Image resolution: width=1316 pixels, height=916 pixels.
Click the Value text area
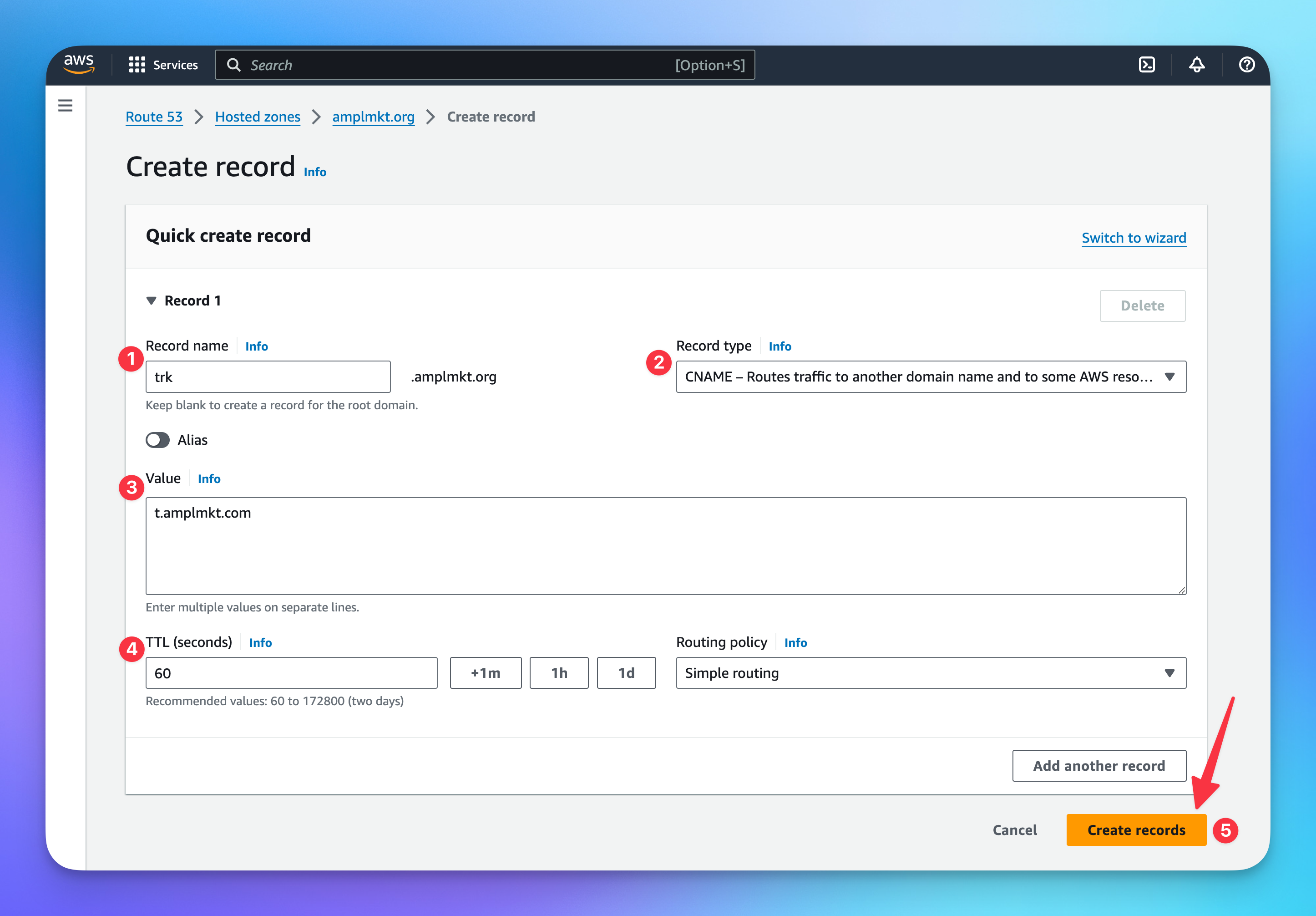(x=665, y=545)
